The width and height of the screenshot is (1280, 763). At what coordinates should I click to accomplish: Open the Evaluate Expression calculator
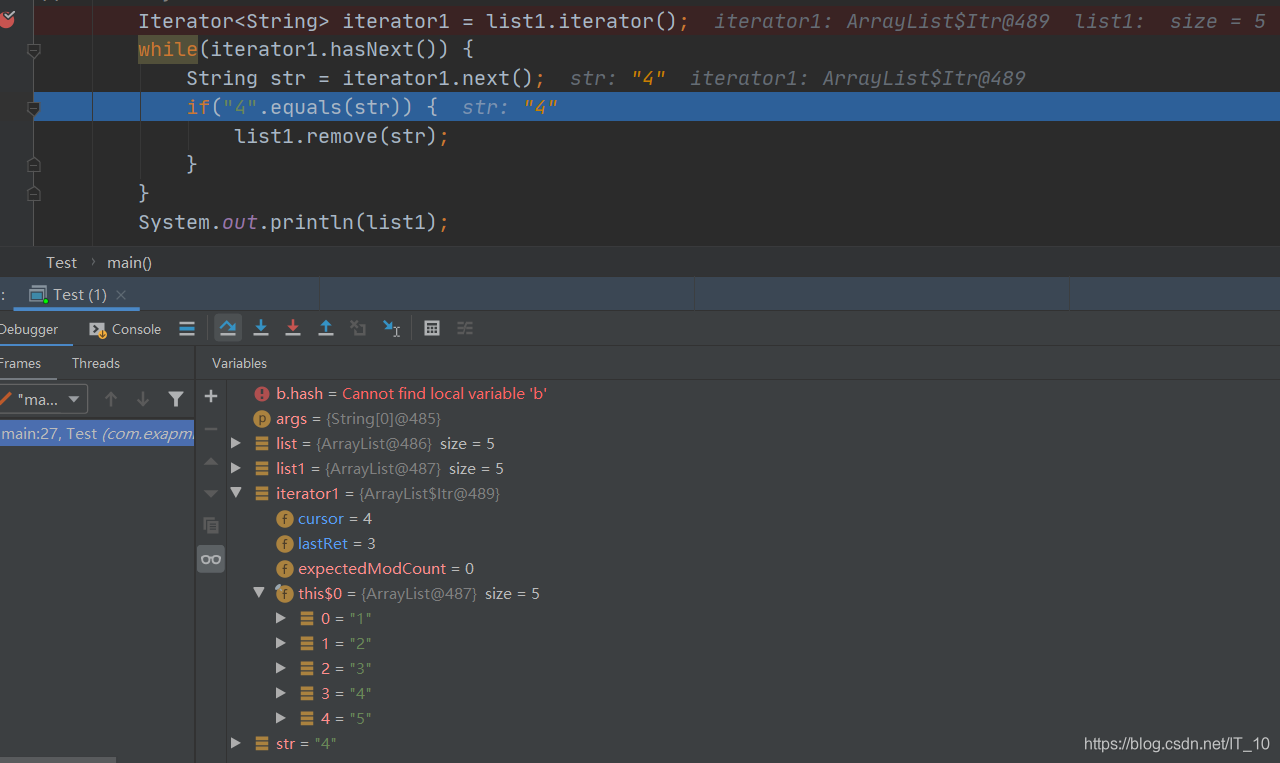(x=432, y=328)
